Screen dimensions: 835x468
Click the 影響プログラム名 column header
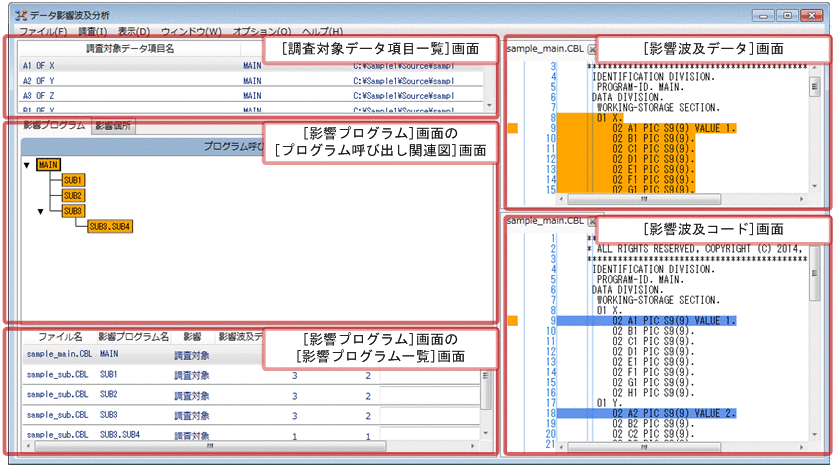pos(134,337)
